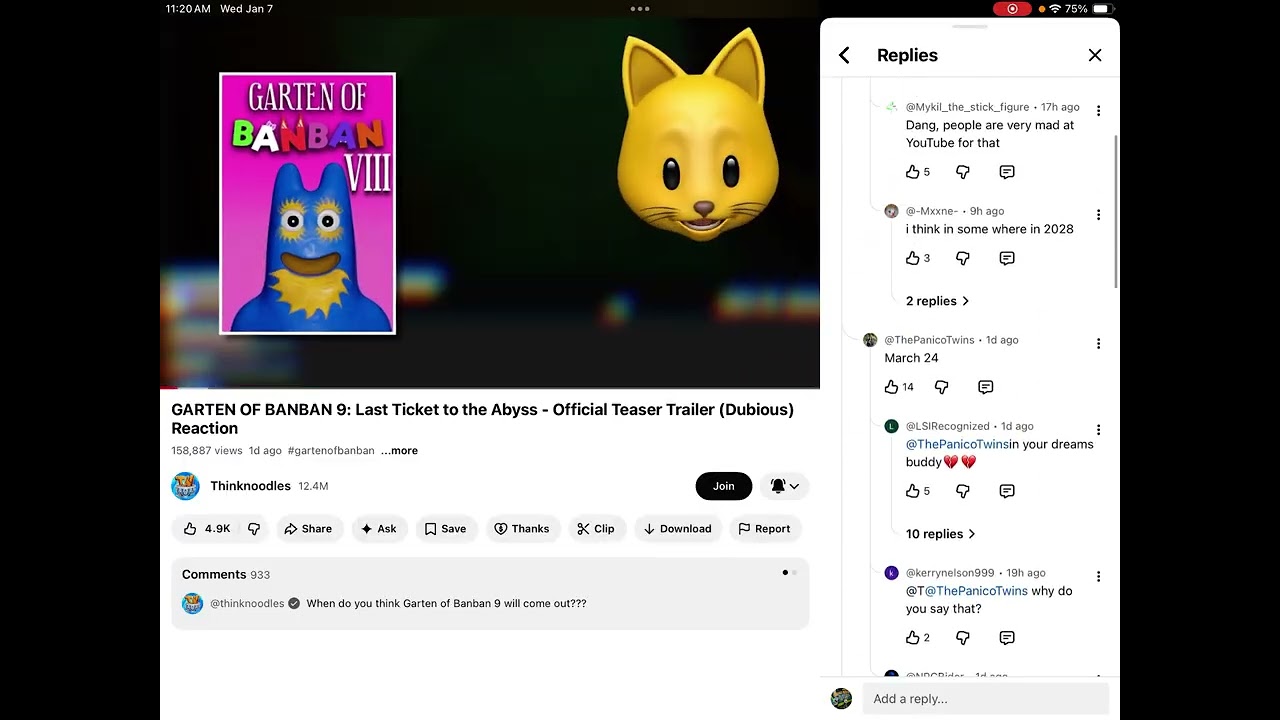Open kerrynelson999 profile avatar
Screen dimensions: 1280x720
[x=891, y=573]
